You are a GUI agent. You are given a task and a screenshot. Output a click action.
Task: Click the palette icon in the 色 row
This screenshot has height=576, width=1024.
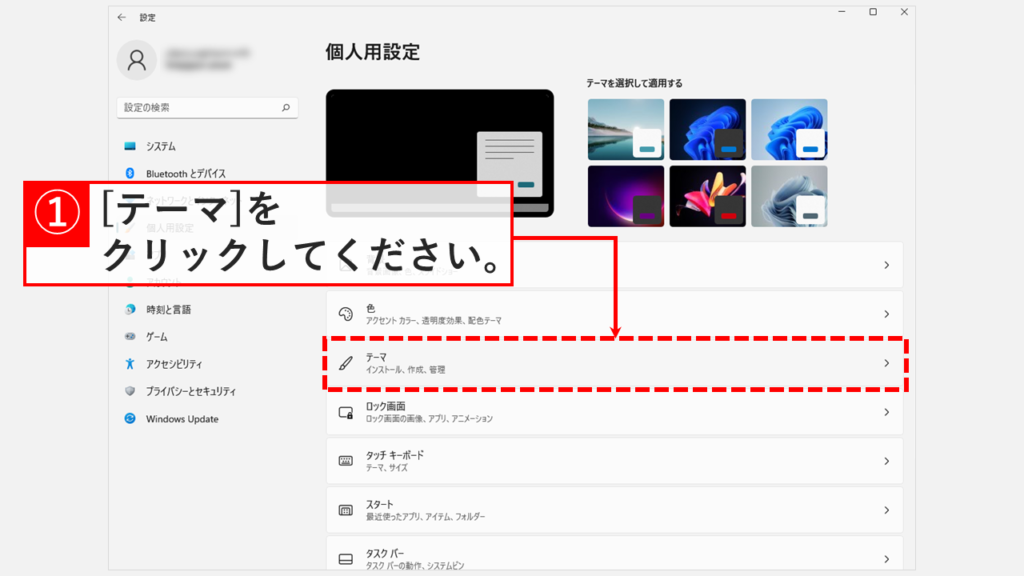pos(346,314)
